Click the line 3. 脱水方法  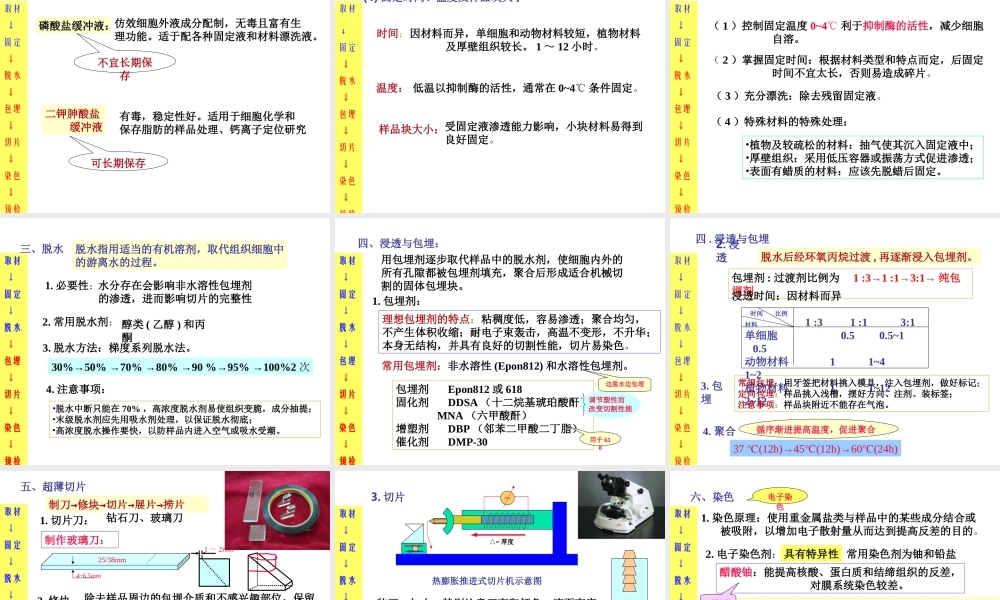[x=117, y=348]
